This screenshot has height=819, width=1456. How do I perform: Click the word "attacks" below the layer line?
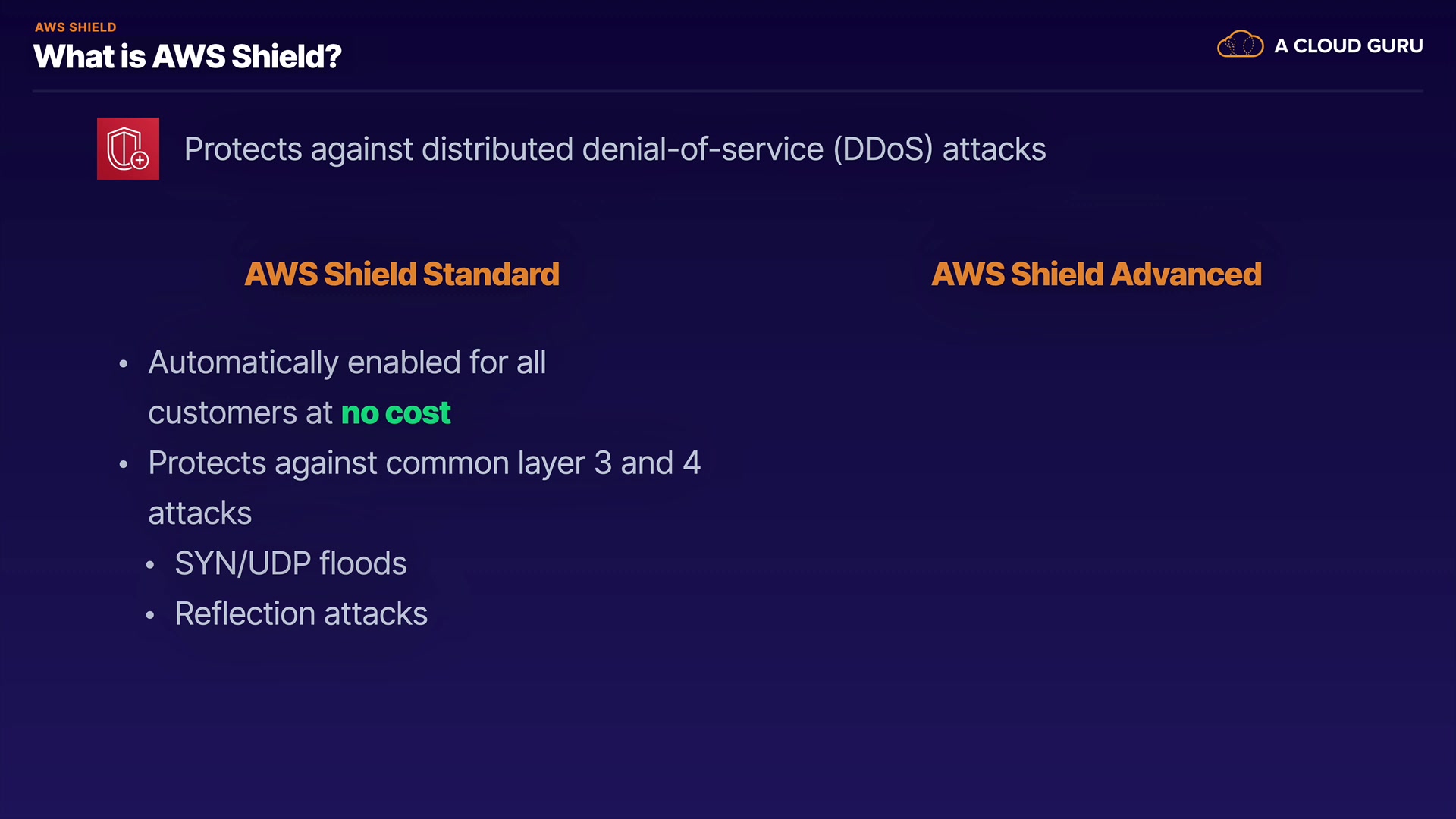pyautogui.click(x=199, y=513)
